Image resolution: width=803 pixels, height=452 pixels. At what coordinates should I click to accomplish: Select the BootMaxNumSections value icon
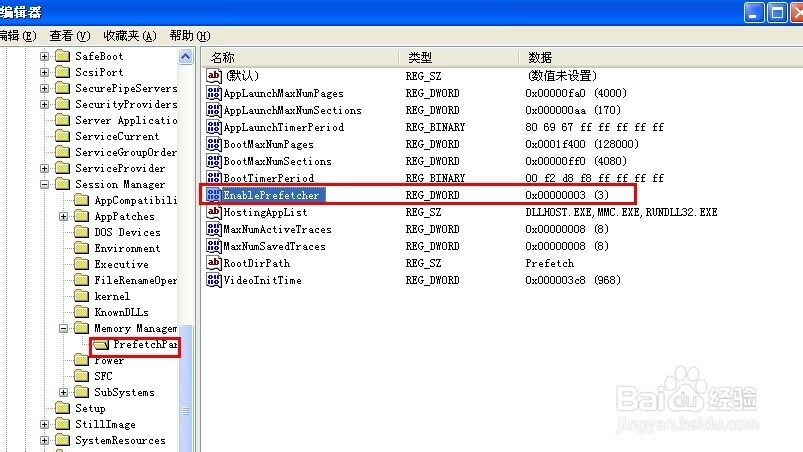(x=214, y=161)
